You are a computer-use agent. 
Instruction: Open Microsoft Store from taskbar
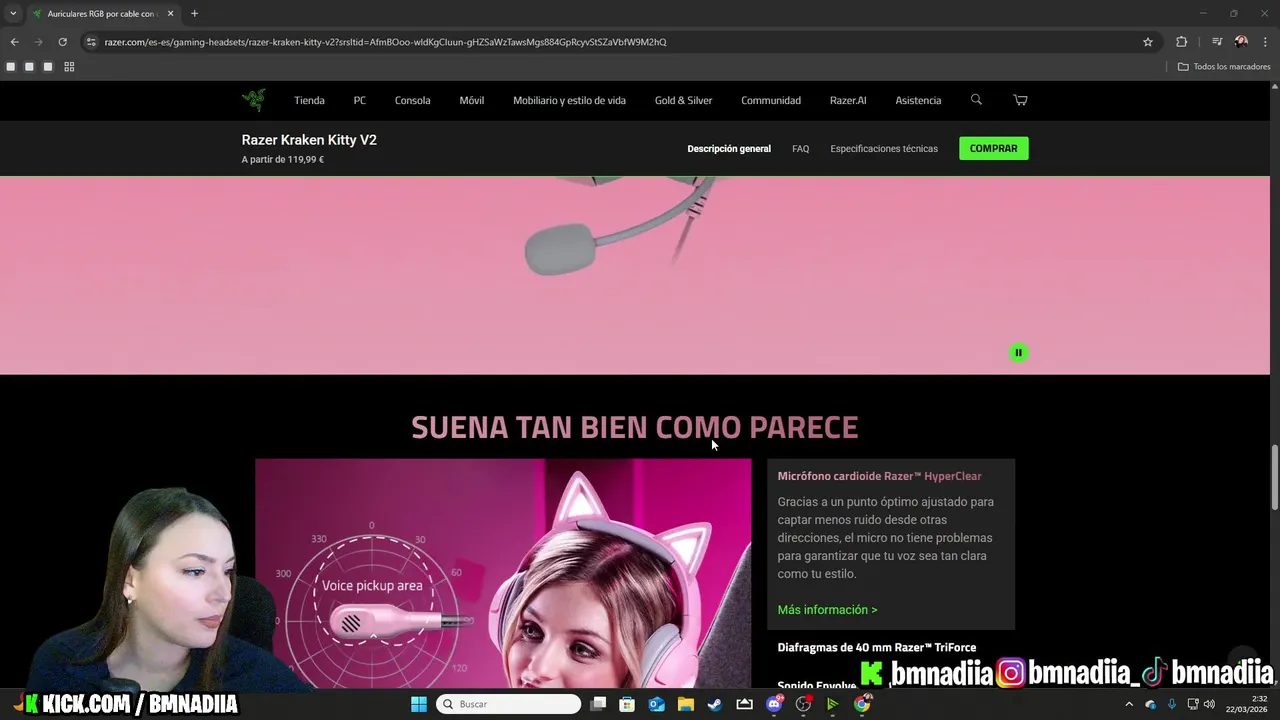point(627,704)
